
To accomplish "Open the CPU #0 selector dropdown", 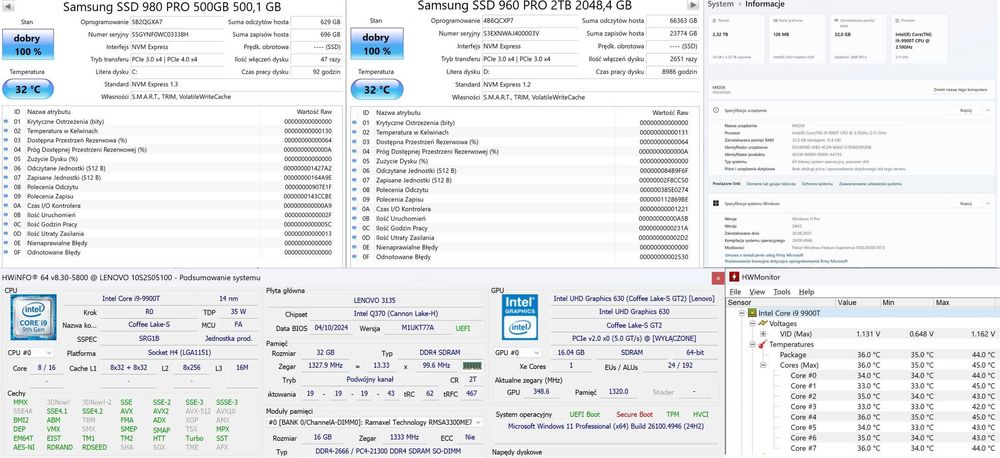I will click(x=30, y=353).
